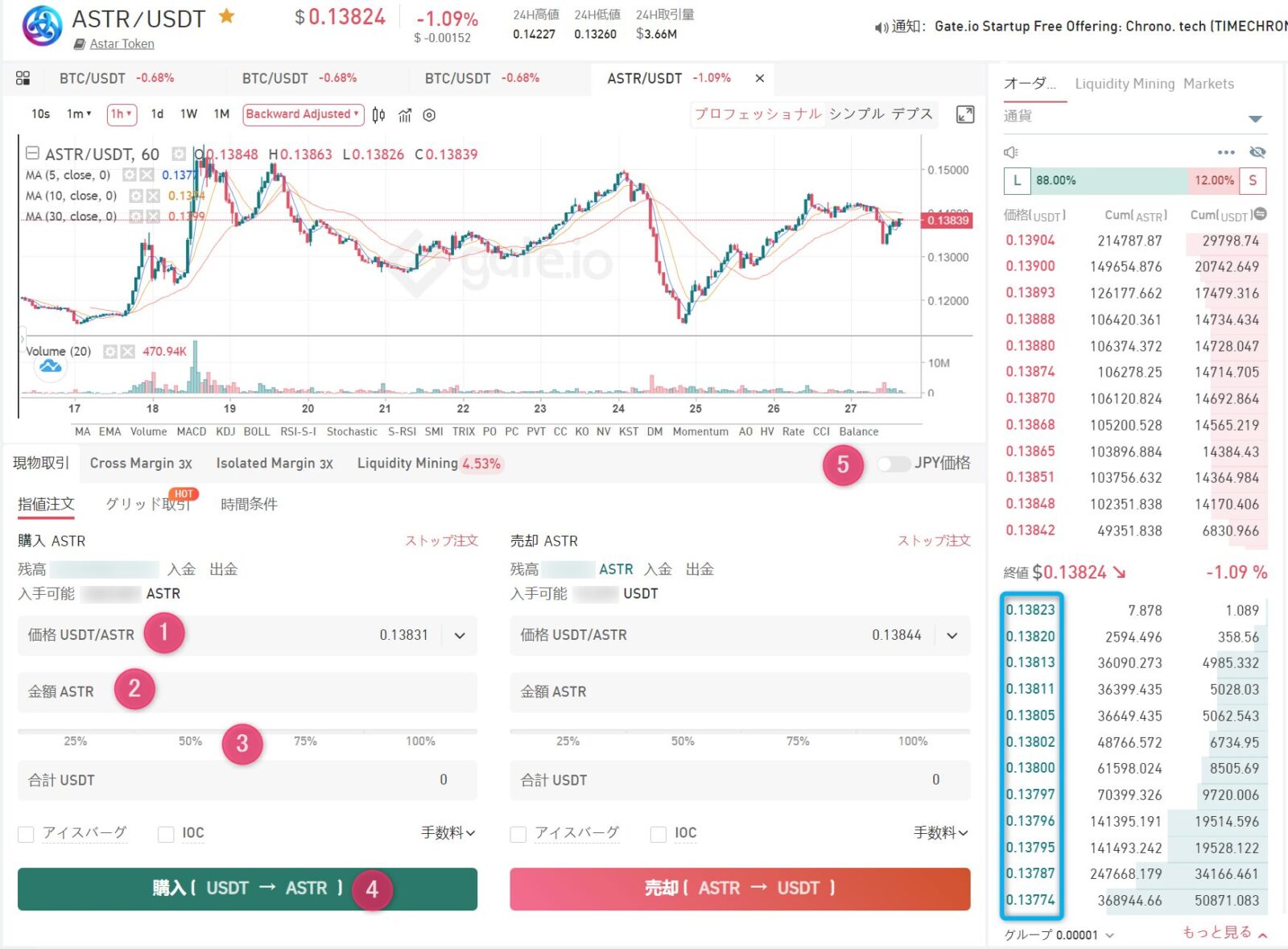Toggle the JPY price switch

pos(894,464)
